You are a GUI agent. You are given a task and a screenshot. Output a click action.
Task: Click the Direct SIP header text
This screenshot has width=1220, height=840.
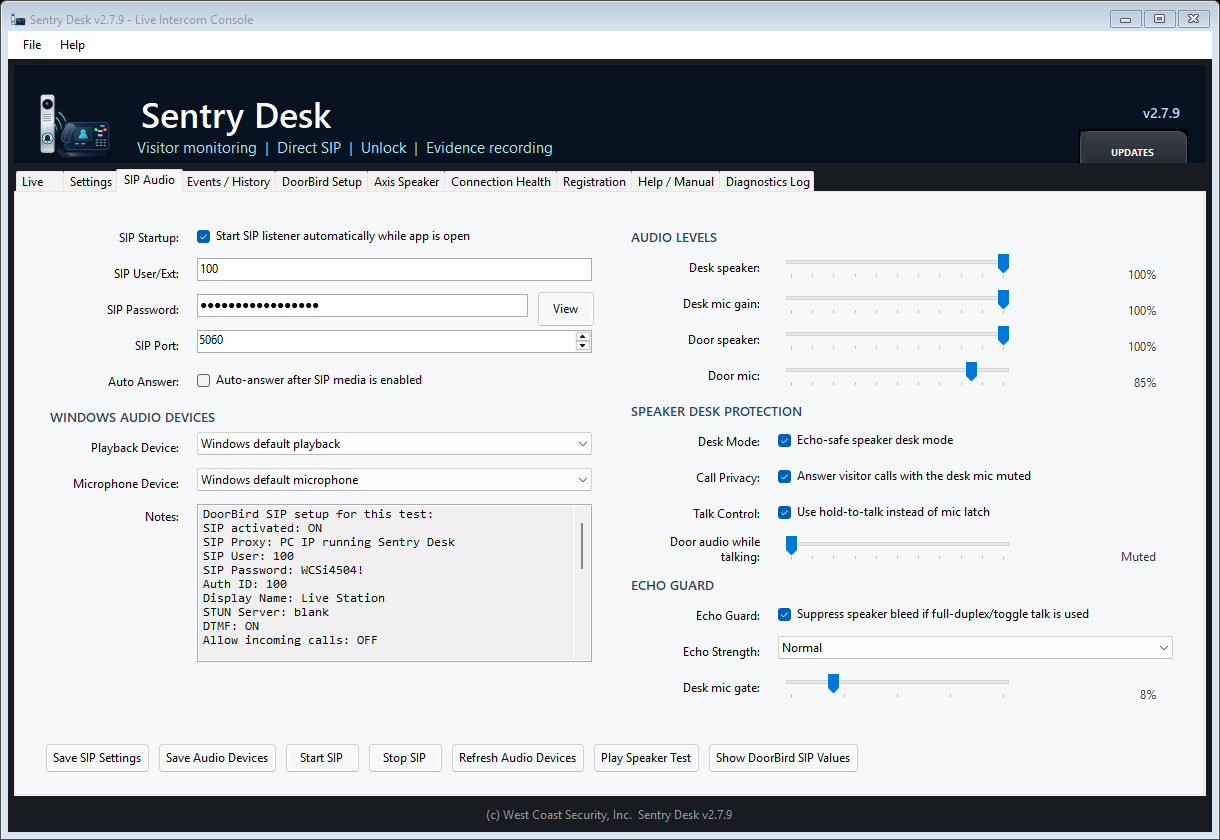point(308,148)
